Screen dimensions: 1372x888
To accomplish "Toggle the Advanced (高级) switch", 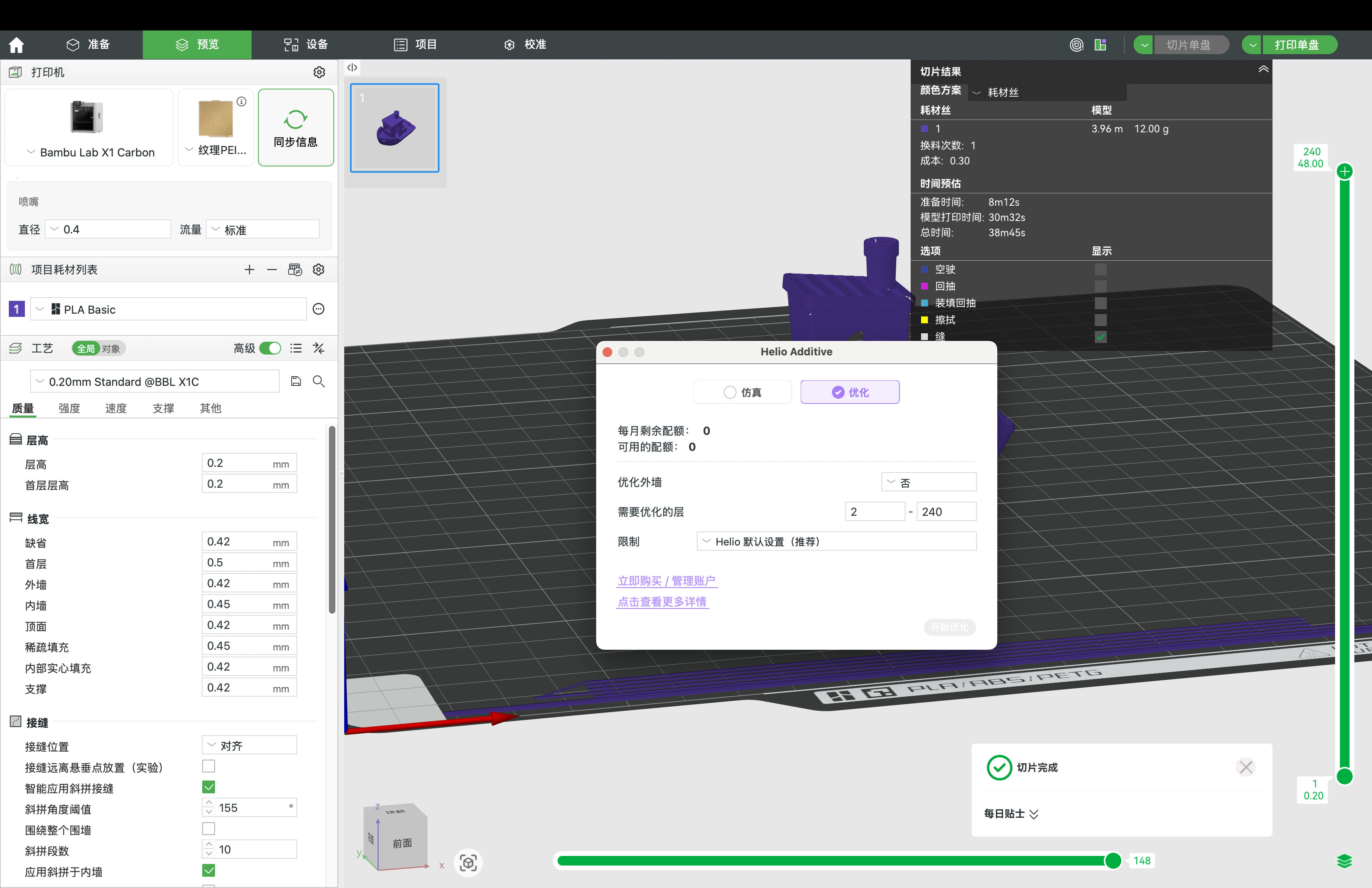I will click(x=270, y=348).
